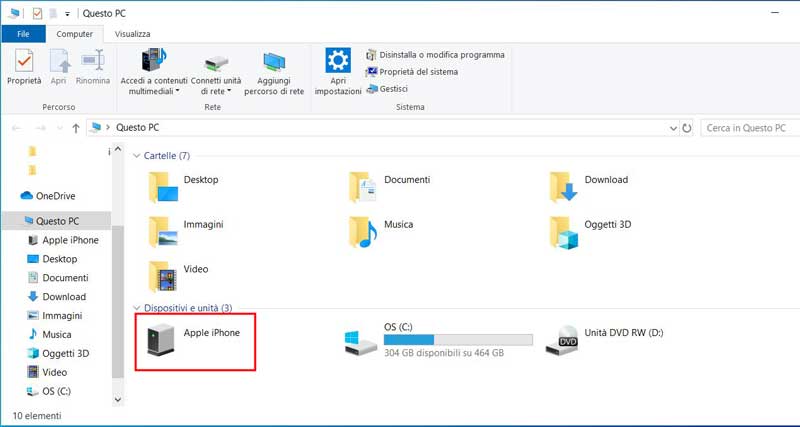The width and height of the screenshot is (800, 427).
Task: Click the OS (C:) storage usage bar
Action: (458, 340)
